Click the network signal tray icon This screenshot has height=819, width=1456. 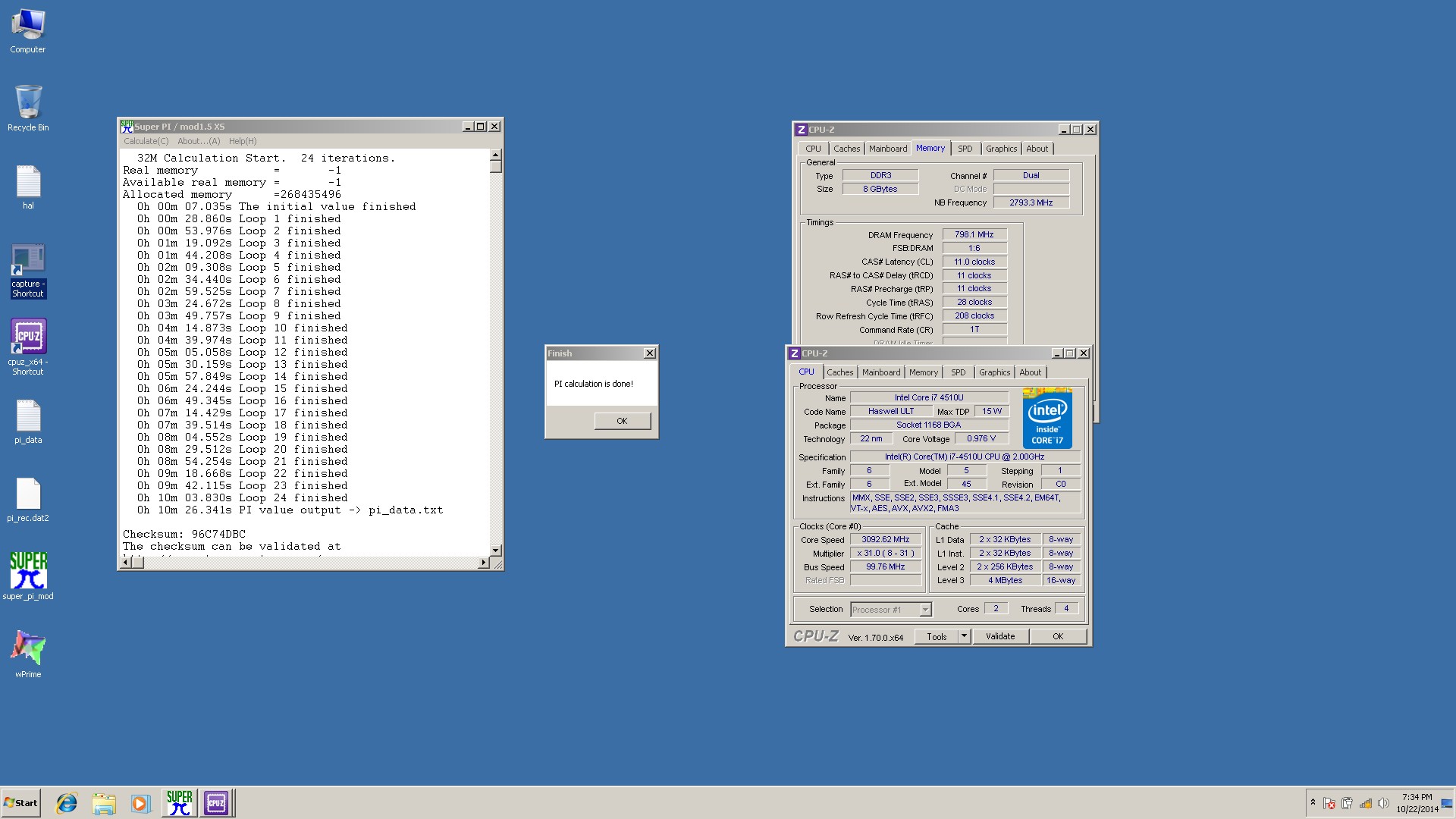pyautogui.click(x=1365, y=803)
